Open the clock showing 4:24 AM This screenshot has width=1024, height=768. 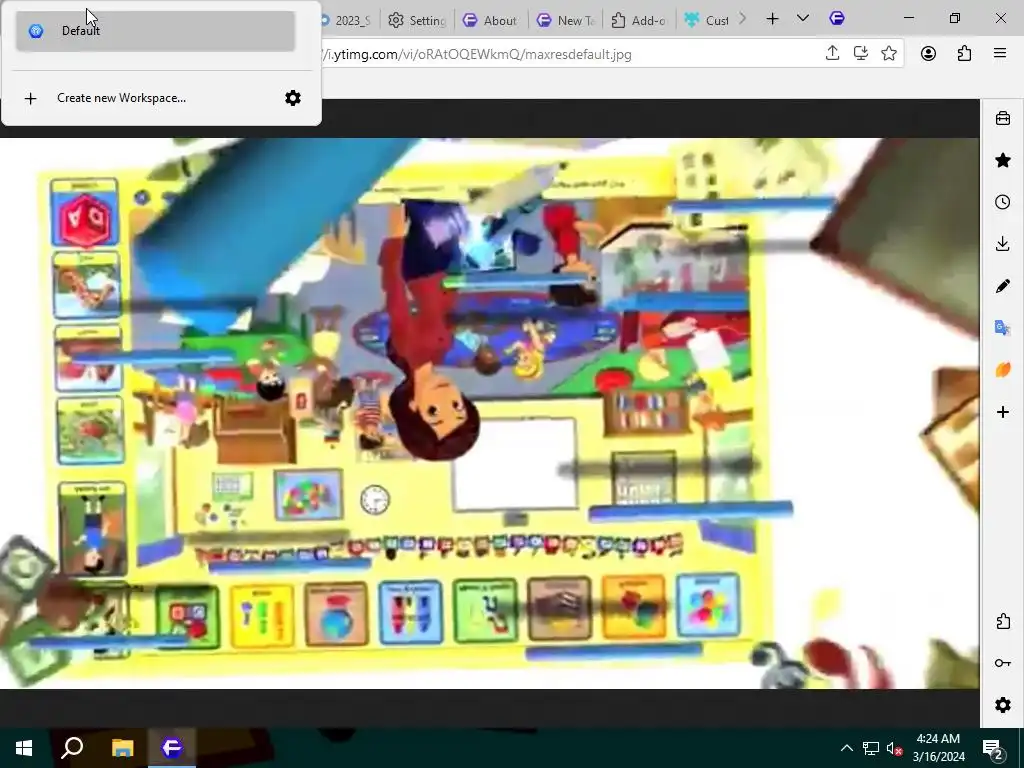(x=938, y=748)
